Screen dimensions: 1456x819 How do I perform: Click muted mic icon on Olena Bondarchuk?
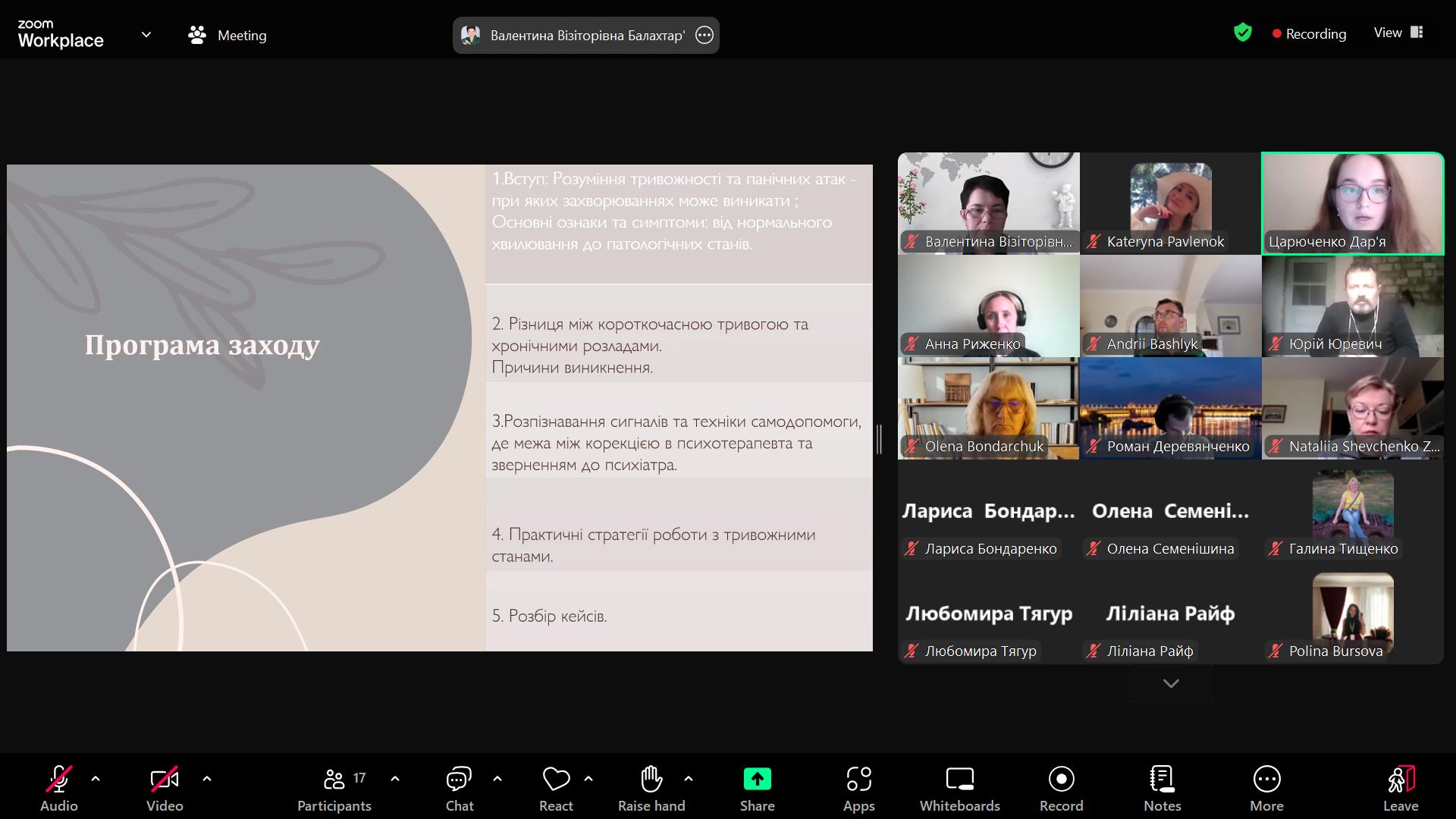tap(912, 447)
